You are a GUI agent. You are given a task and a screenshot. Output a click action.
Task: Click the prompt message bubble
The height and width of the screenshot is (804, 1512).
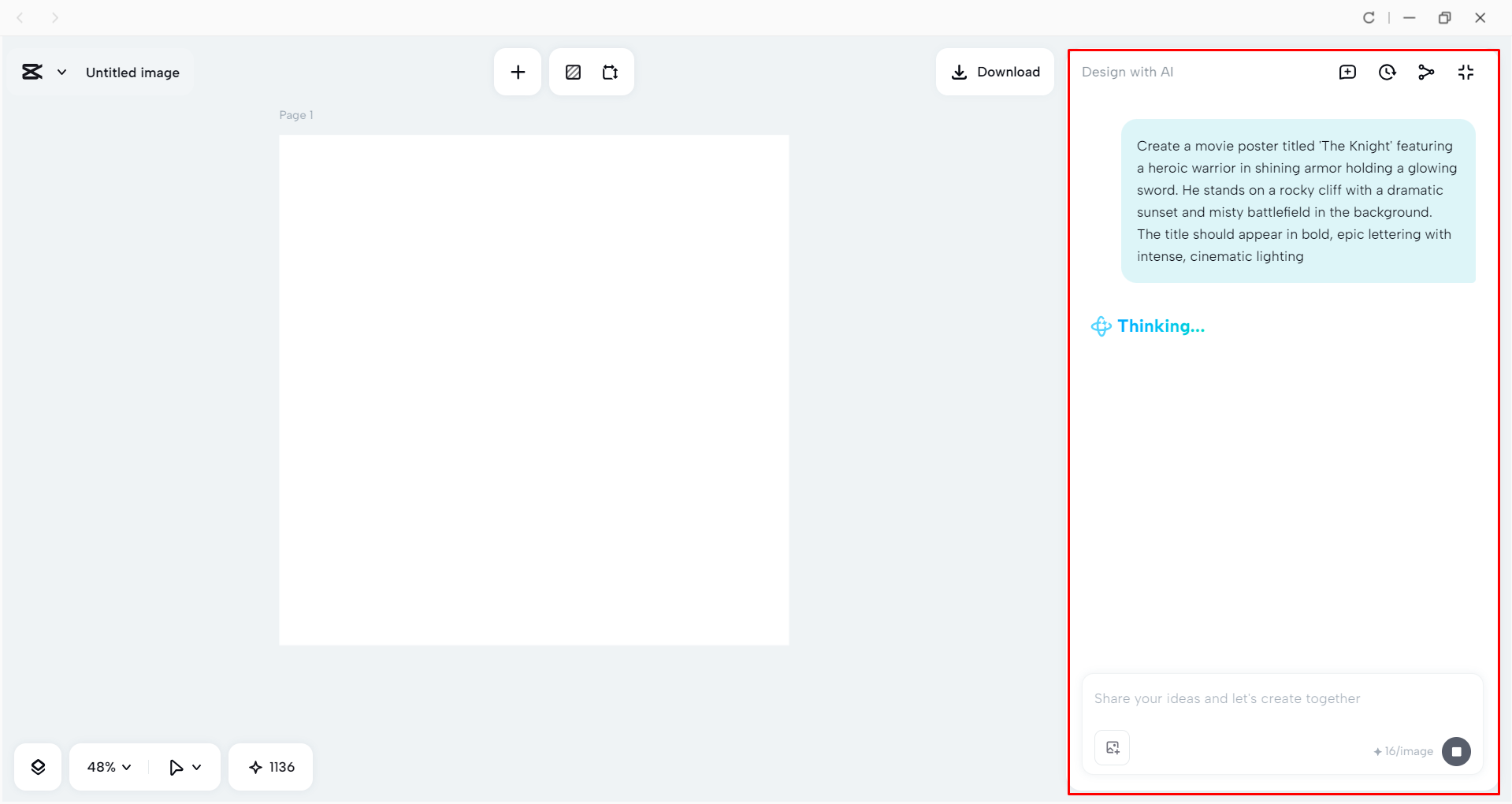pyautogui.click(x=1298, y=201)
